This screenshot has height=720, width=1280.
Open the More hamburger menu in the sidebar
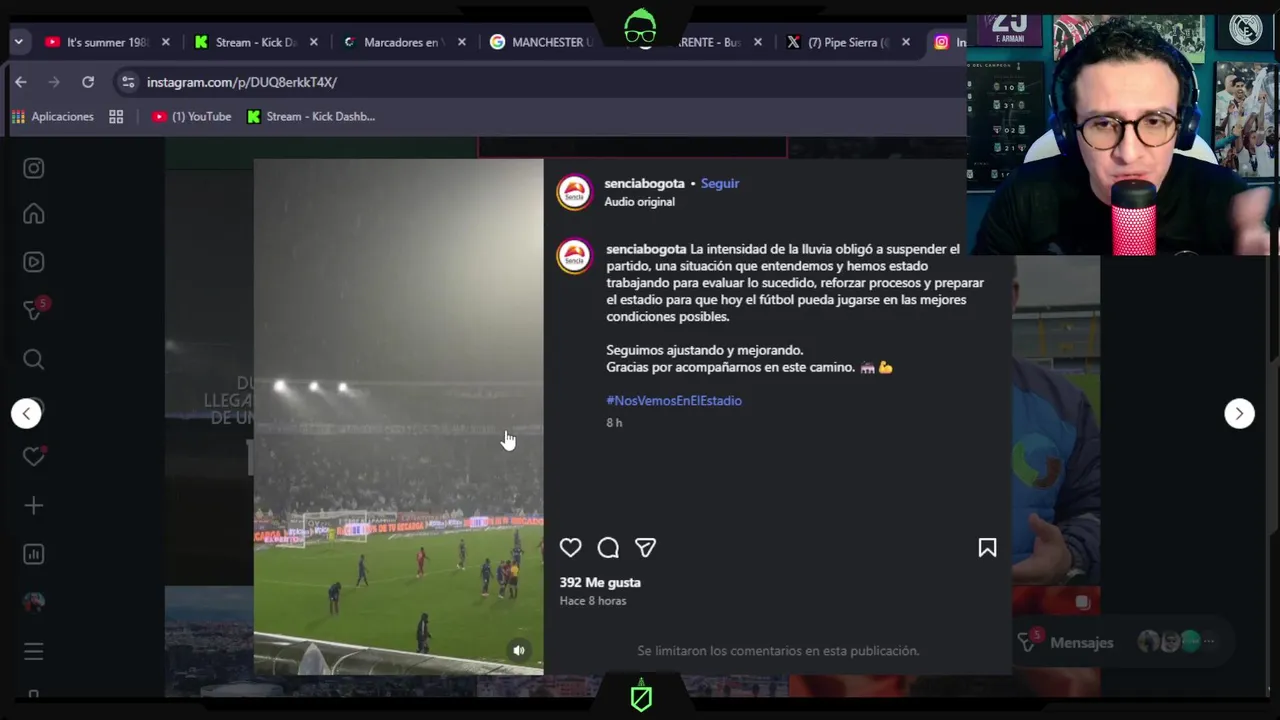(34, 652)
